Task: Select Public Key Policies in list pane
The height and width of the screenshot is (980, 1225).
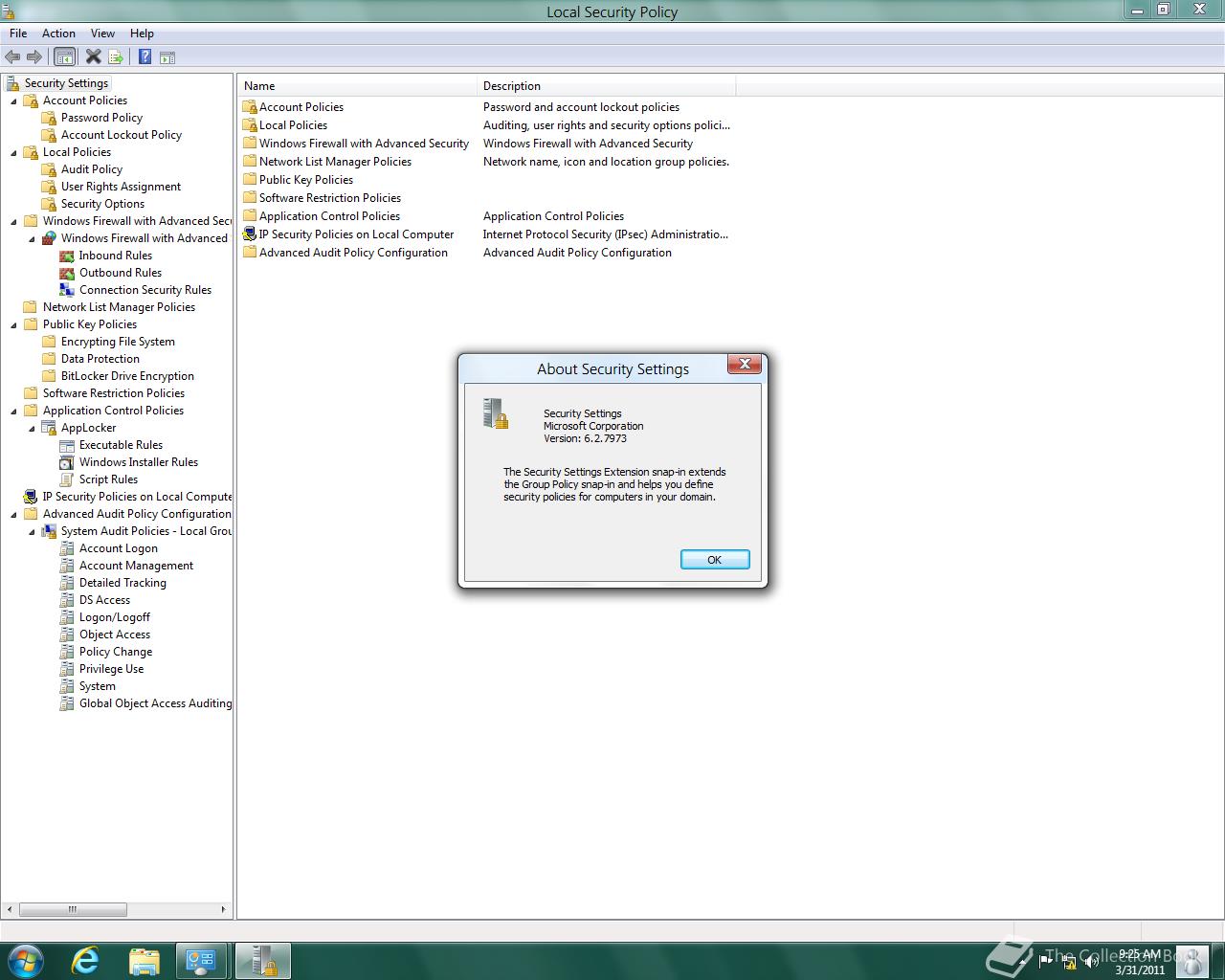Action: click(x=306, y=180)
